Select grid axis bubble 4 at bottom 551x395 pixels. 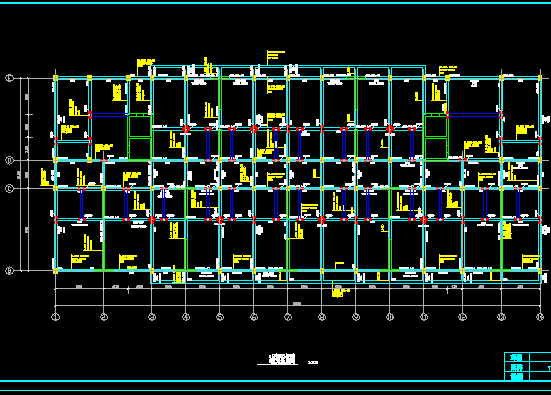coord(186,317)
